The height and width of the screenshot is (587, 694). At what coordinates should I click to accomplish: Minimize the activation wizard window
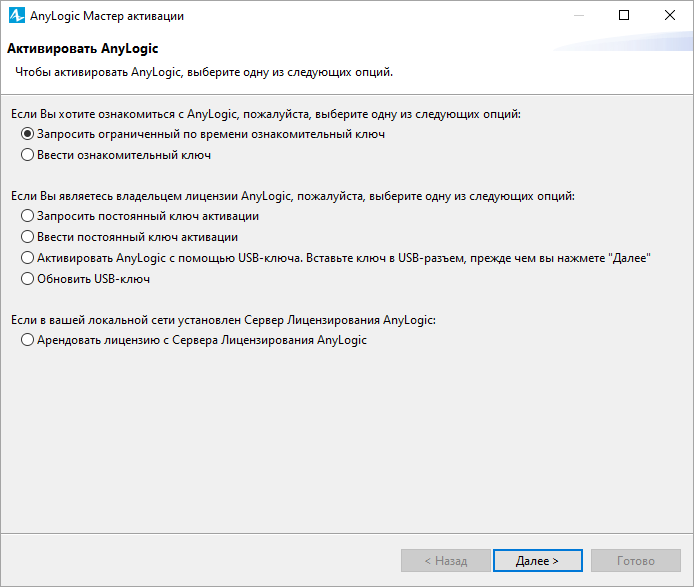[x=578, y=15]
